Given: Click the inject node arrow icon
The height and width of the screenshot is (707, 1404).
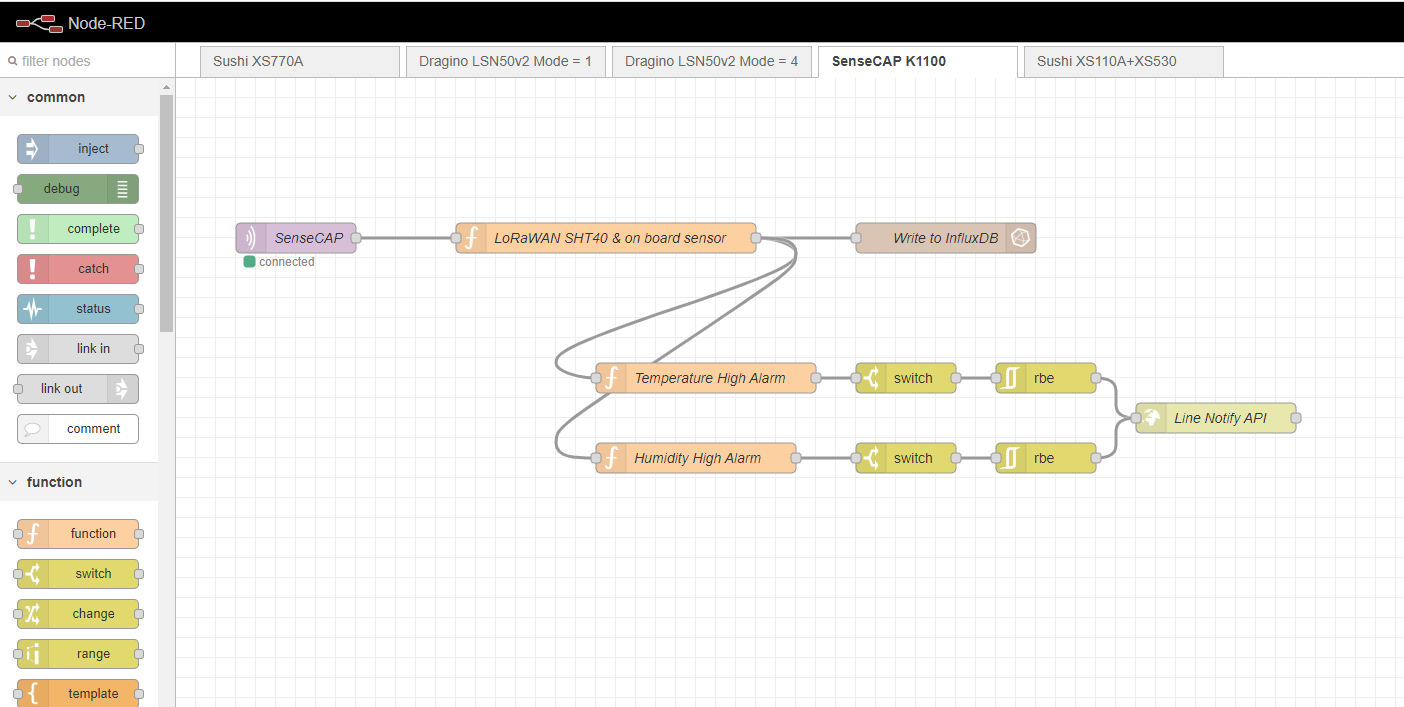Looking at the screenshot, I should (x=32, y=149).
